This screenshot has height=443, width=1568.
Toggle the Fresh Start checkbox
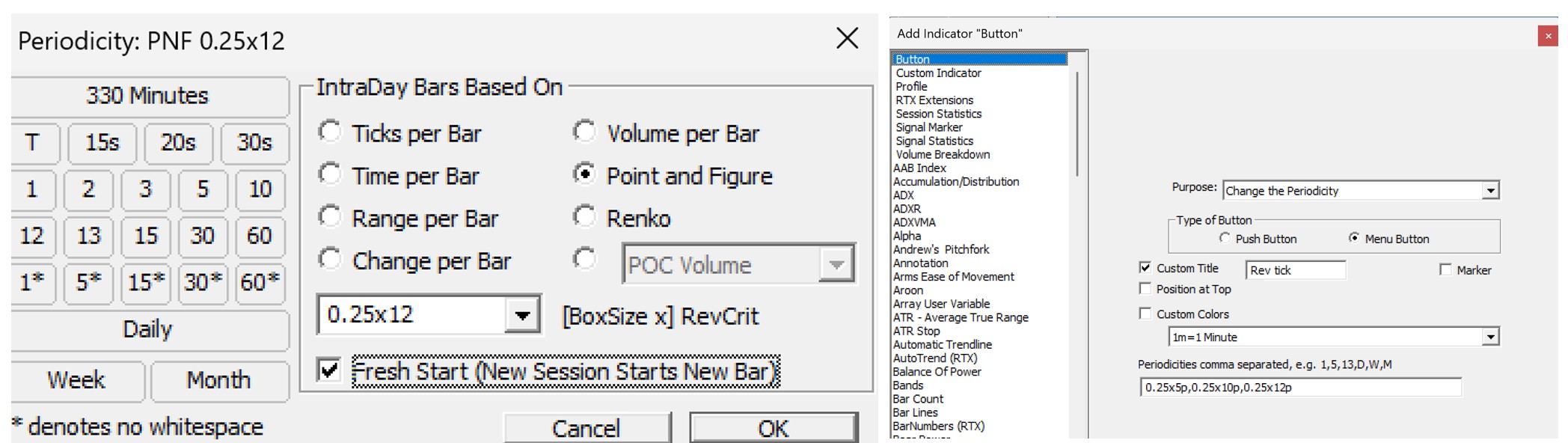(x=328, y=370)
